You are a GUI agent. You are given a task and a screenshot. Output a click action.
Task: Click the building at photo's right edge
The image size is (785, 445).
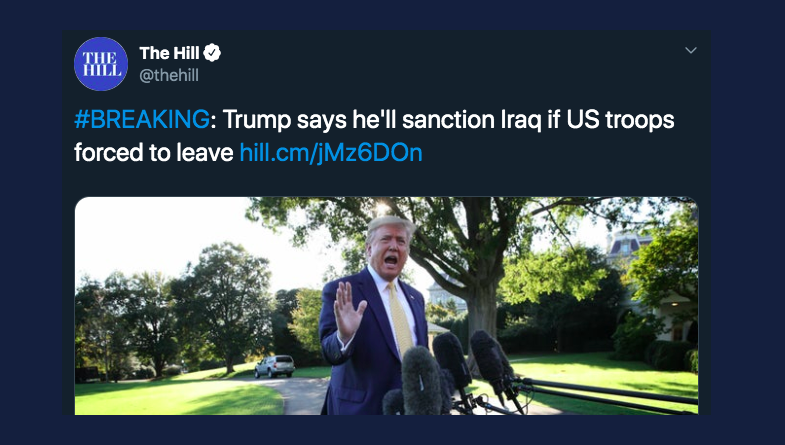[651, 285]
